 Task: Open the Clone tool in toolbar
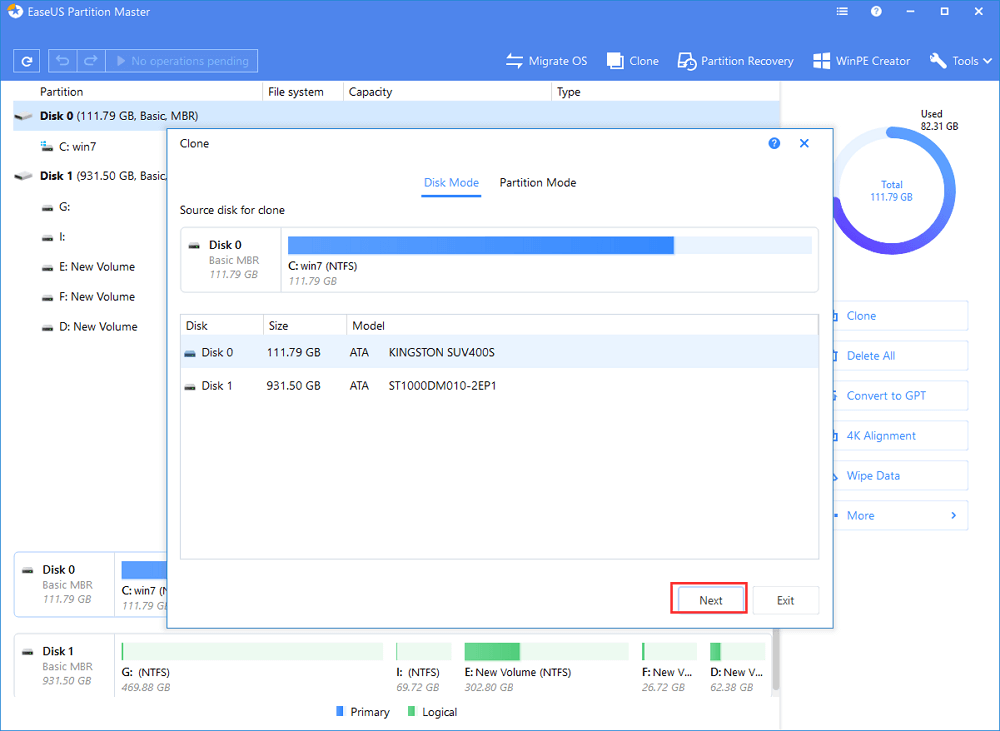632,61
